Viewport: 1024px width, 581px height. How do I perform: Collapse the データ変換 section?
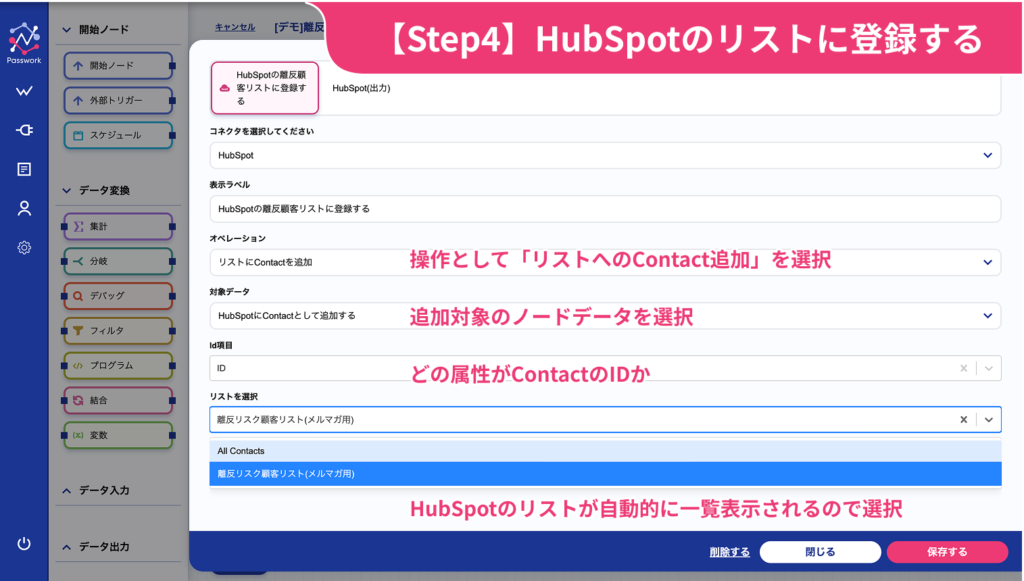coord(67,191)
